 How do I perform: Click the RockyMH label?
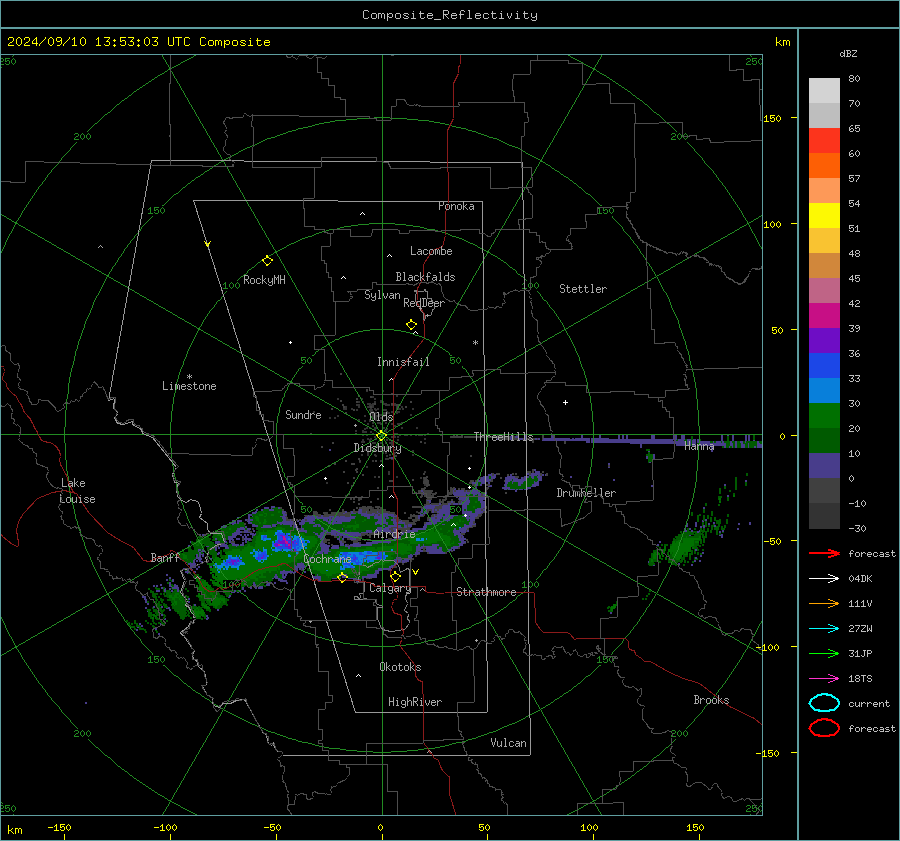(x=264, y=280)
